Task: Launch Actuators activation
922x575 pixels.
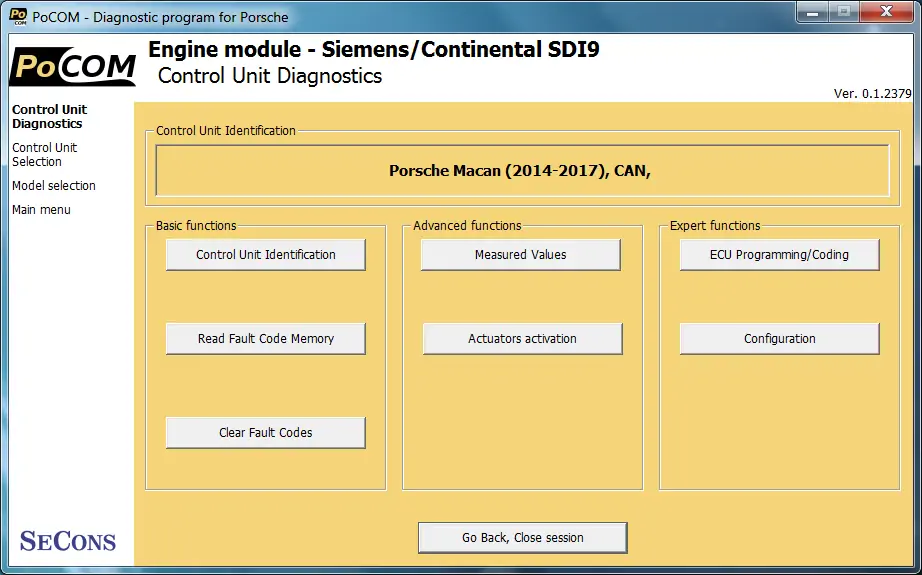Action: [522, 339]
